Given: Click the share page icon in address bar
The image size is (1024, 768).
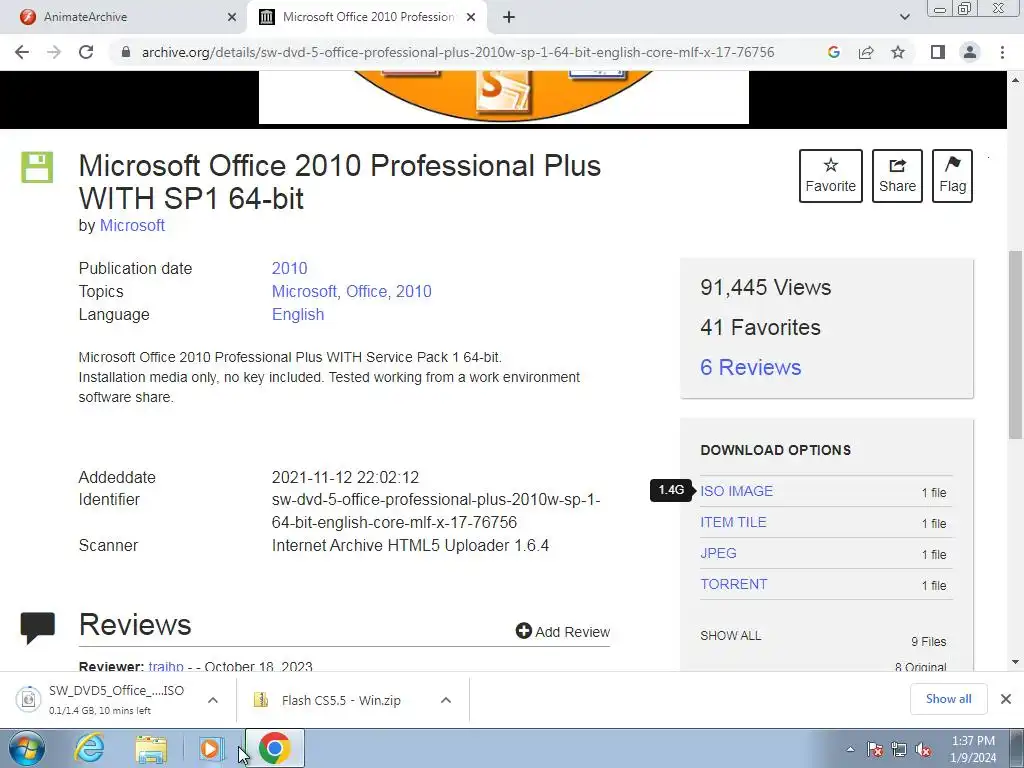Looking at the screenshot, I should point(866,52).
